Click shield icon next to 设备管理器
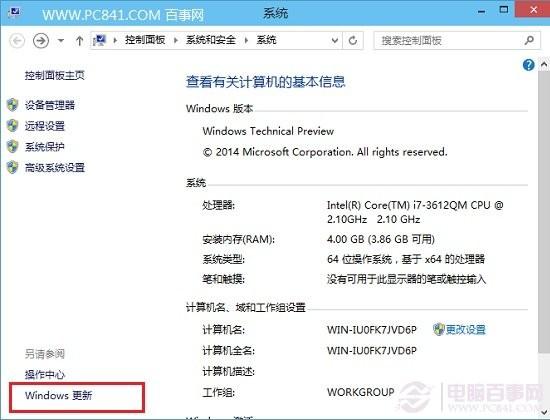550x420 pixels. (x=13, y=105)
